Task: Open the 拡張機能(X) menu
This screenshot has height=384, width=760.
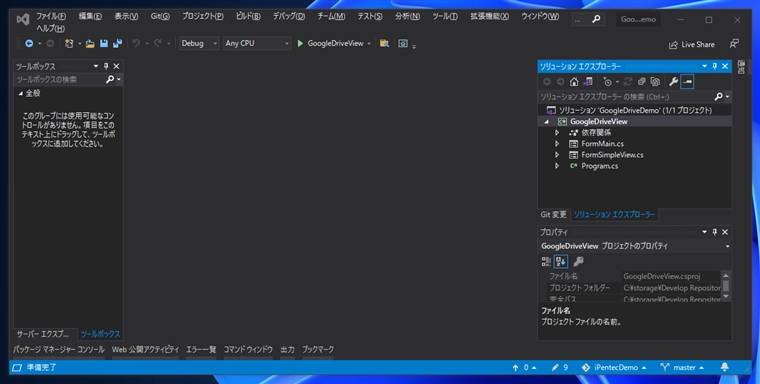Action: tap(490, 16)
